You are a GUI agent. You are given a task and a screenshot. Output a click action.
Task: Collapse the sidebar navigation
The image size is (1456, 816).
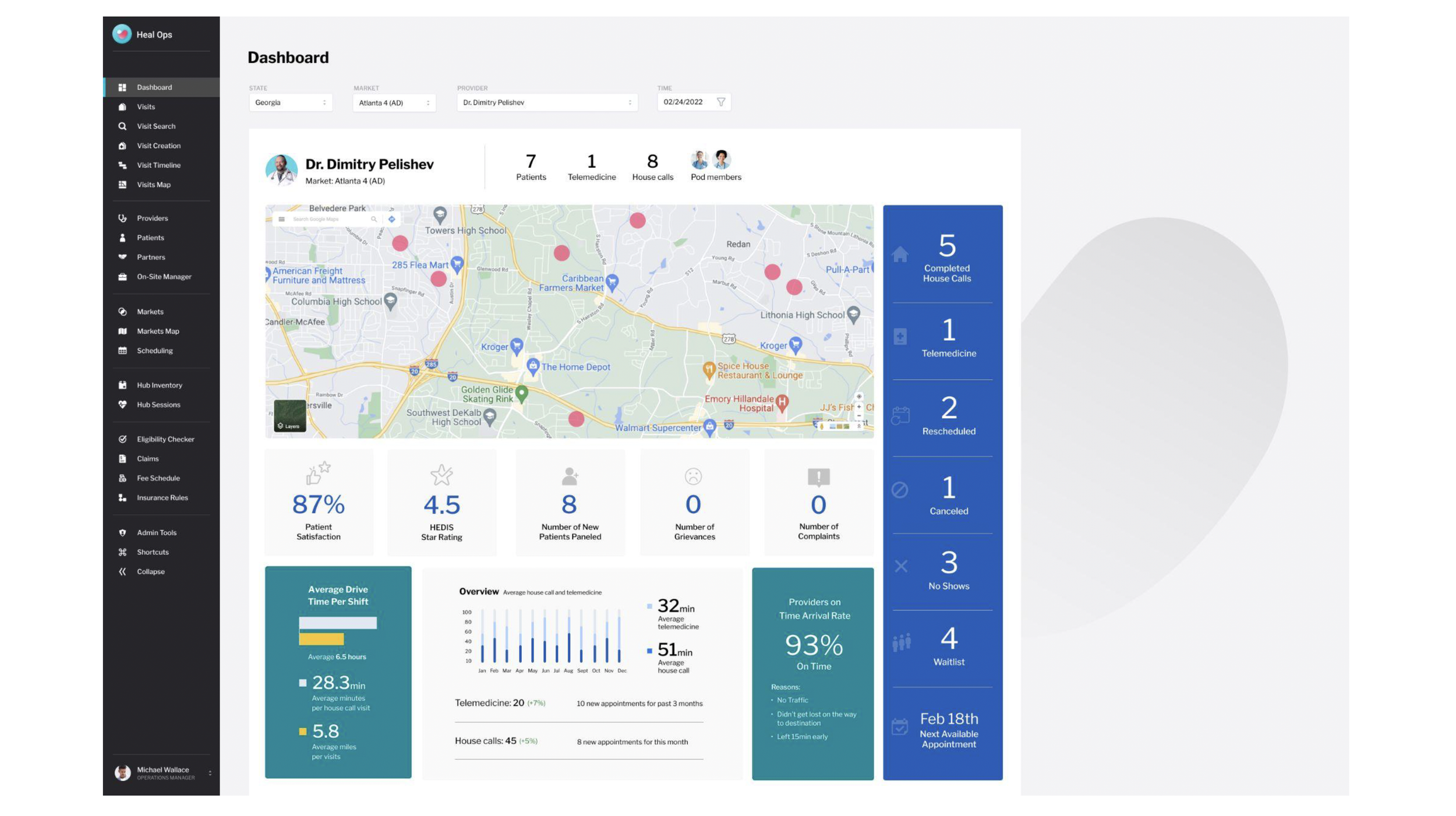[150, 572]
